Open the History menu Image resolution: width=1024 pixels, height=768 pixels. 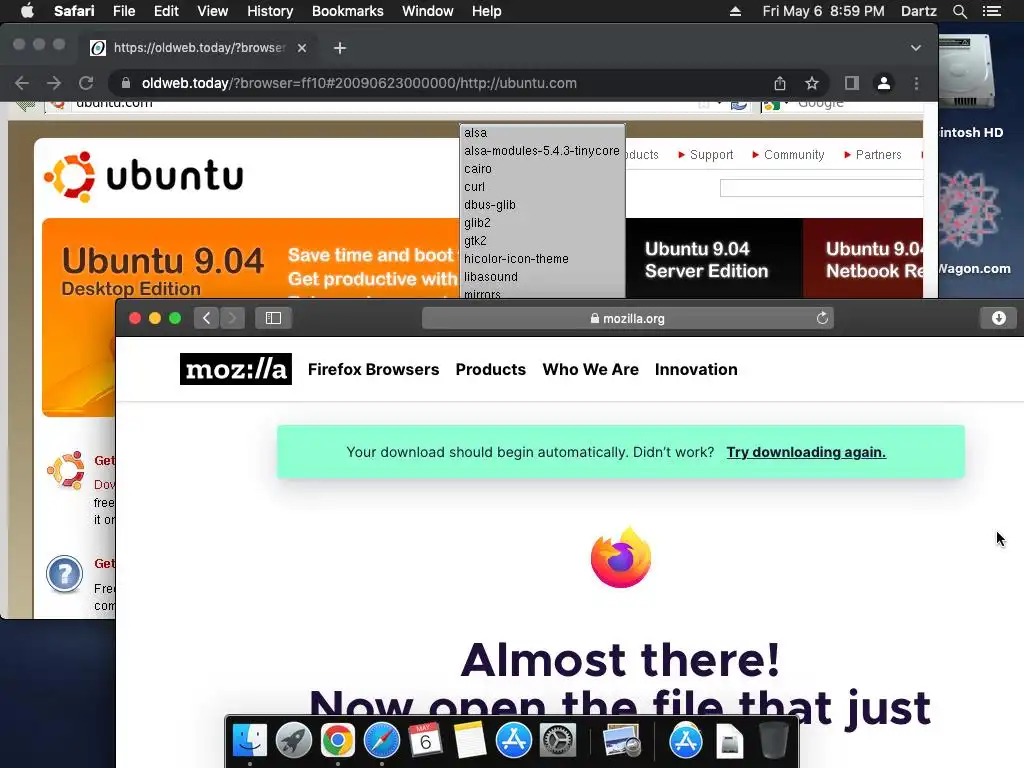coord(270,11)
